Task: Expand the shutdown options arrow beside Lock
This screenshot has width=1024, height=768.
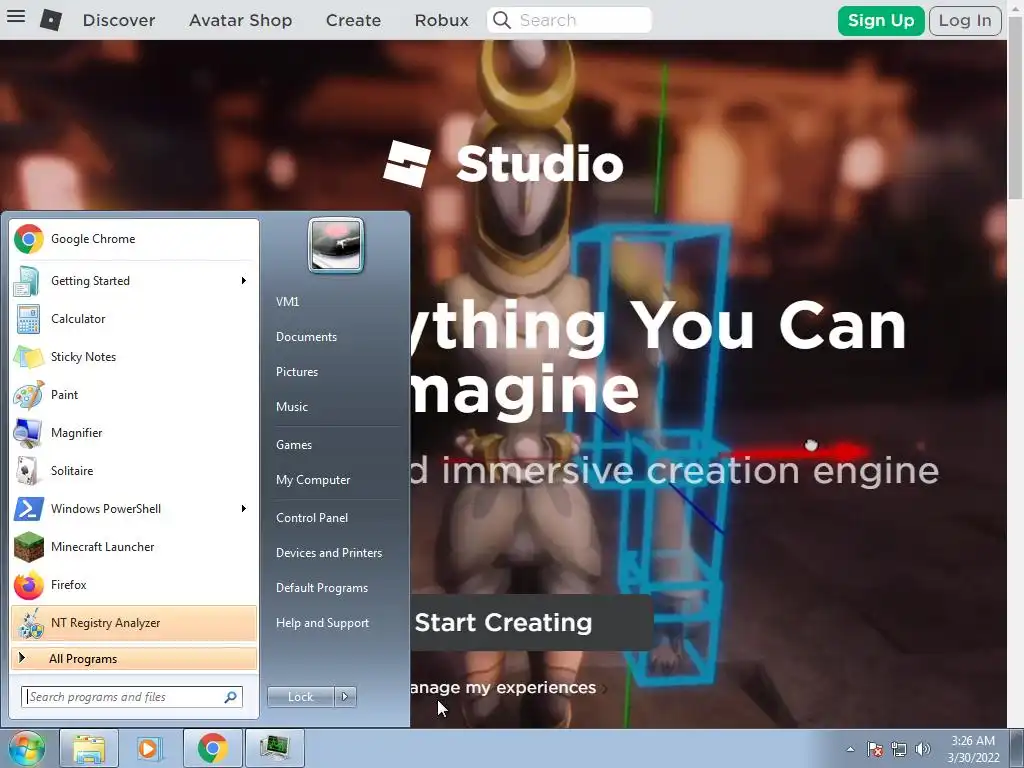Action: click(345, 697)
